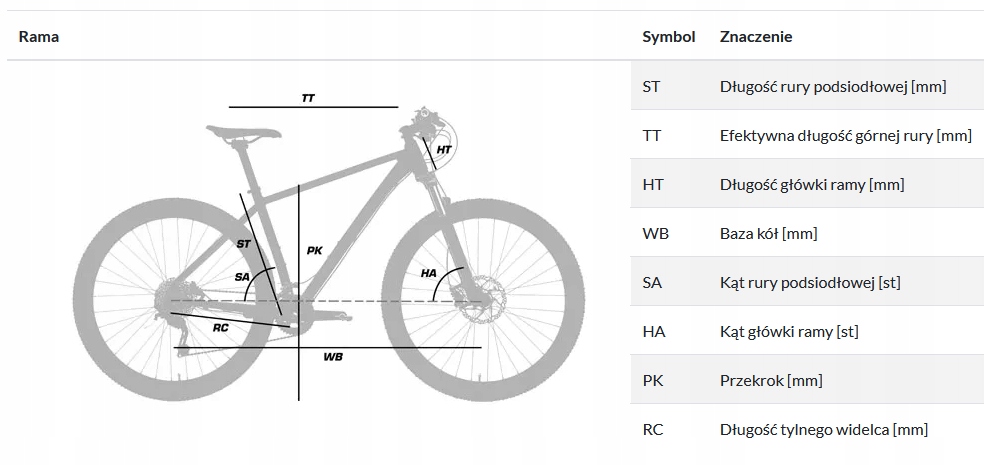Image resolution: width=994 pixels, height=465 pixels.
Task: Select the Symbol column header
Action: (669, 37)
